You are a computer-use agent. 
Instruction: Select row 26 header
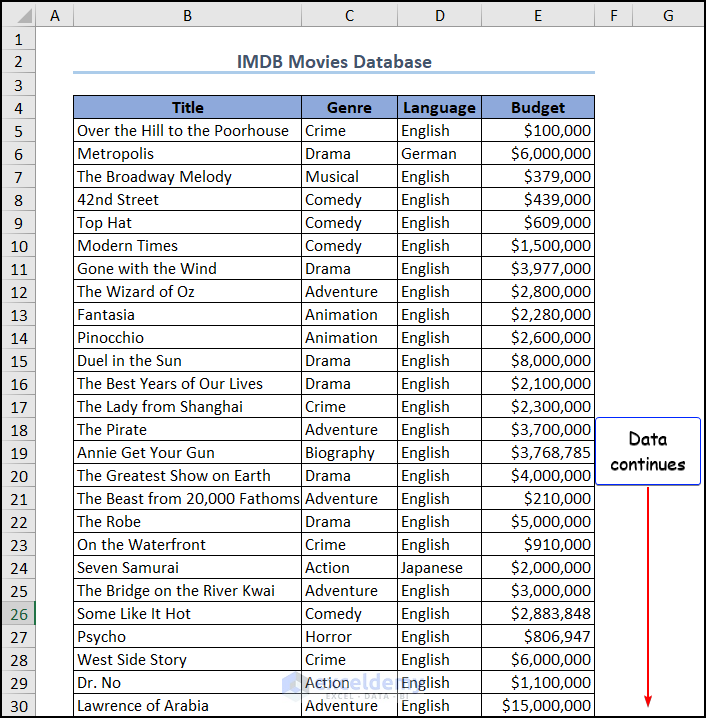pos(19,614)
